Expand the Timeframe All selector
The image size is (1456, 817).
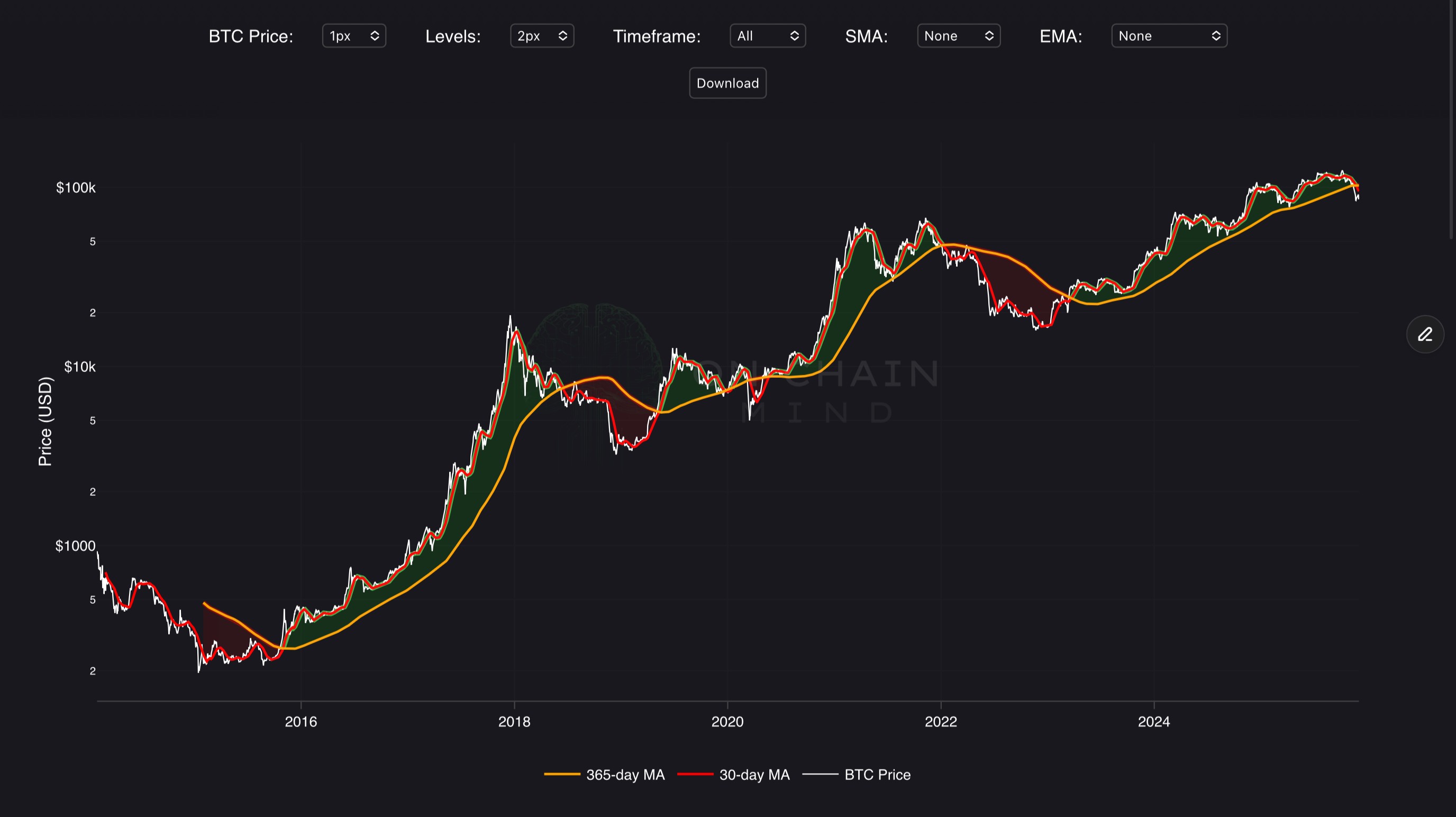[x=767, y=36]
